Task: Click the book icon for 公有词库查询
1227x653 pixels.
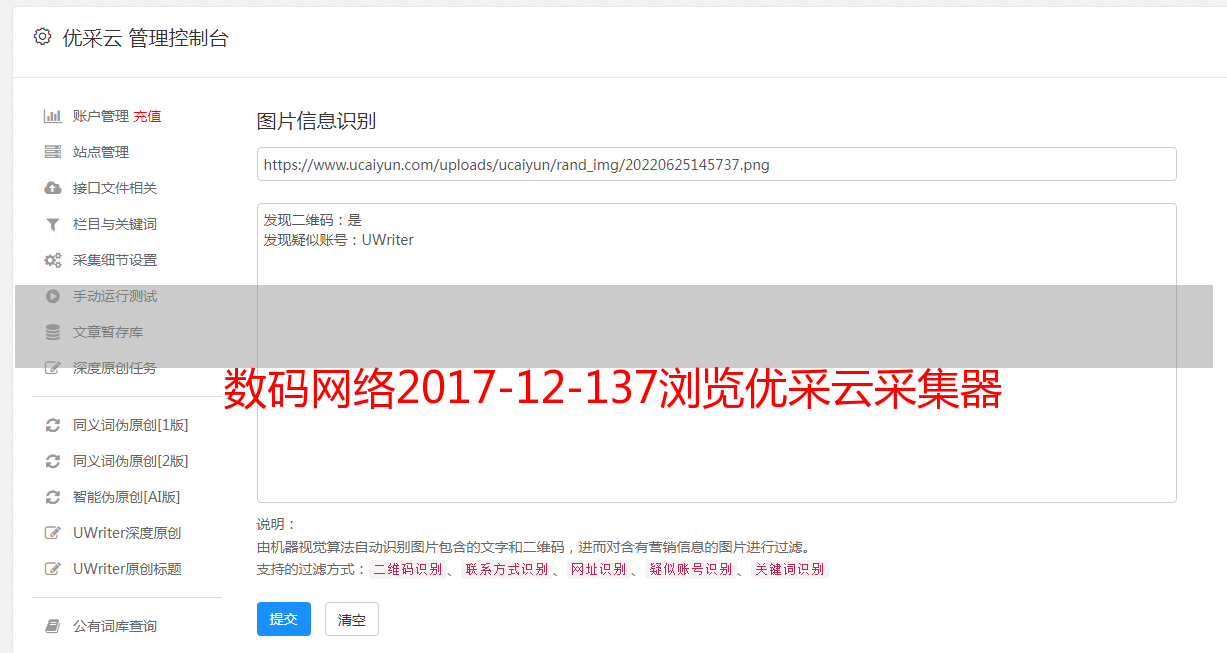Action: (x=53, y=626)
